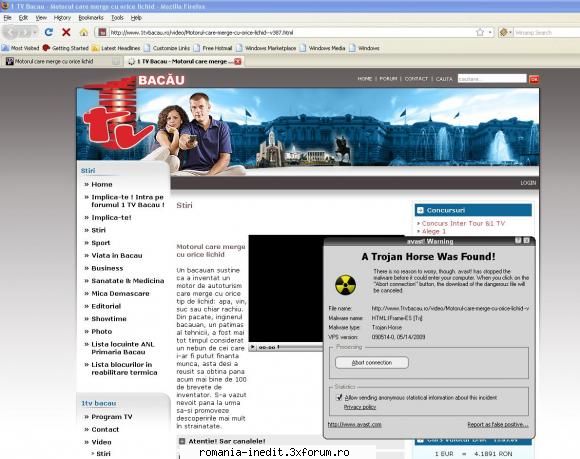
Task: Open the Business sidebar link
Action: 107,268
